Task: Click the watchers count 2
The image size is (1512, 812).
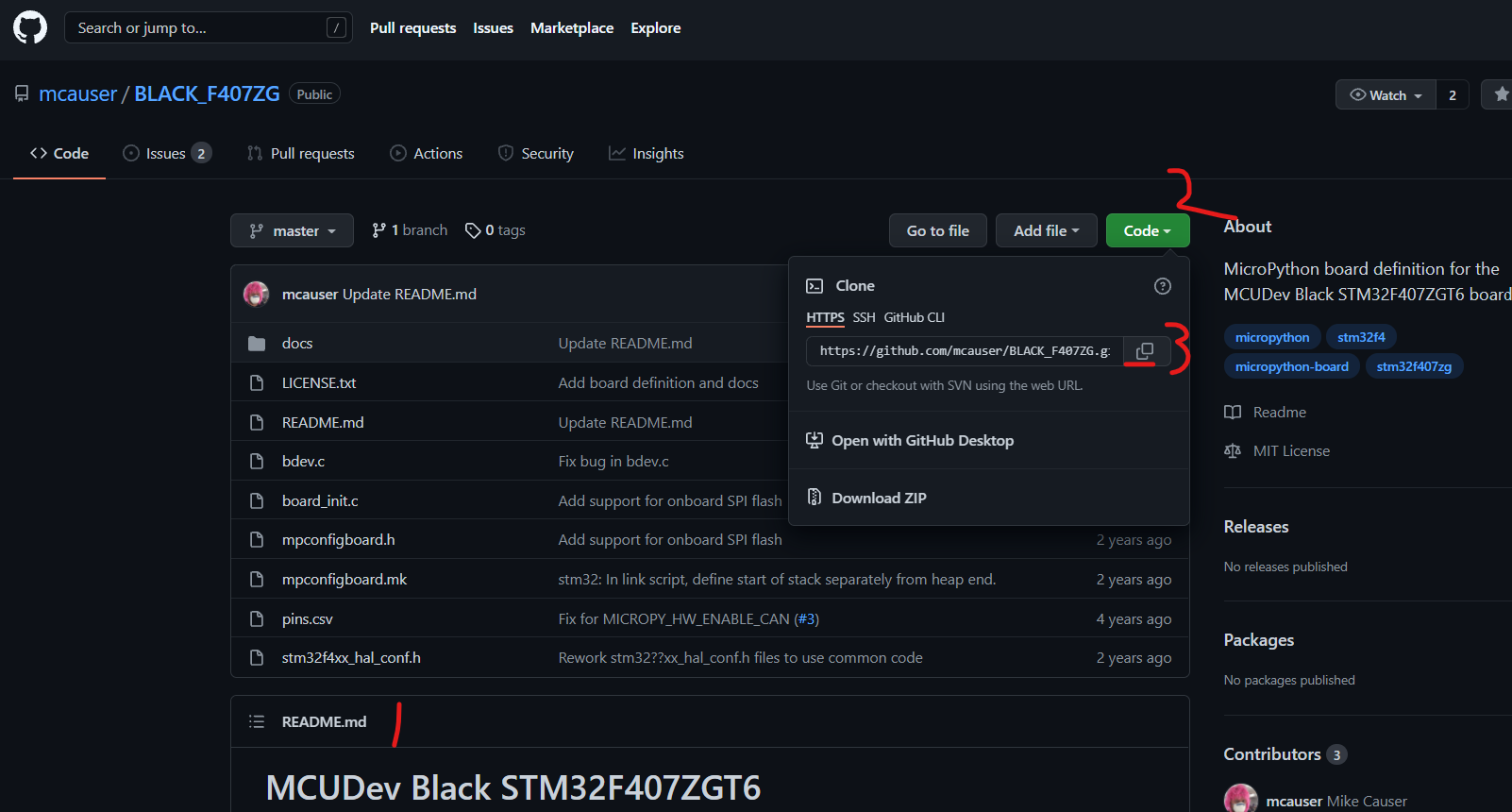Action: (1453, 94)
